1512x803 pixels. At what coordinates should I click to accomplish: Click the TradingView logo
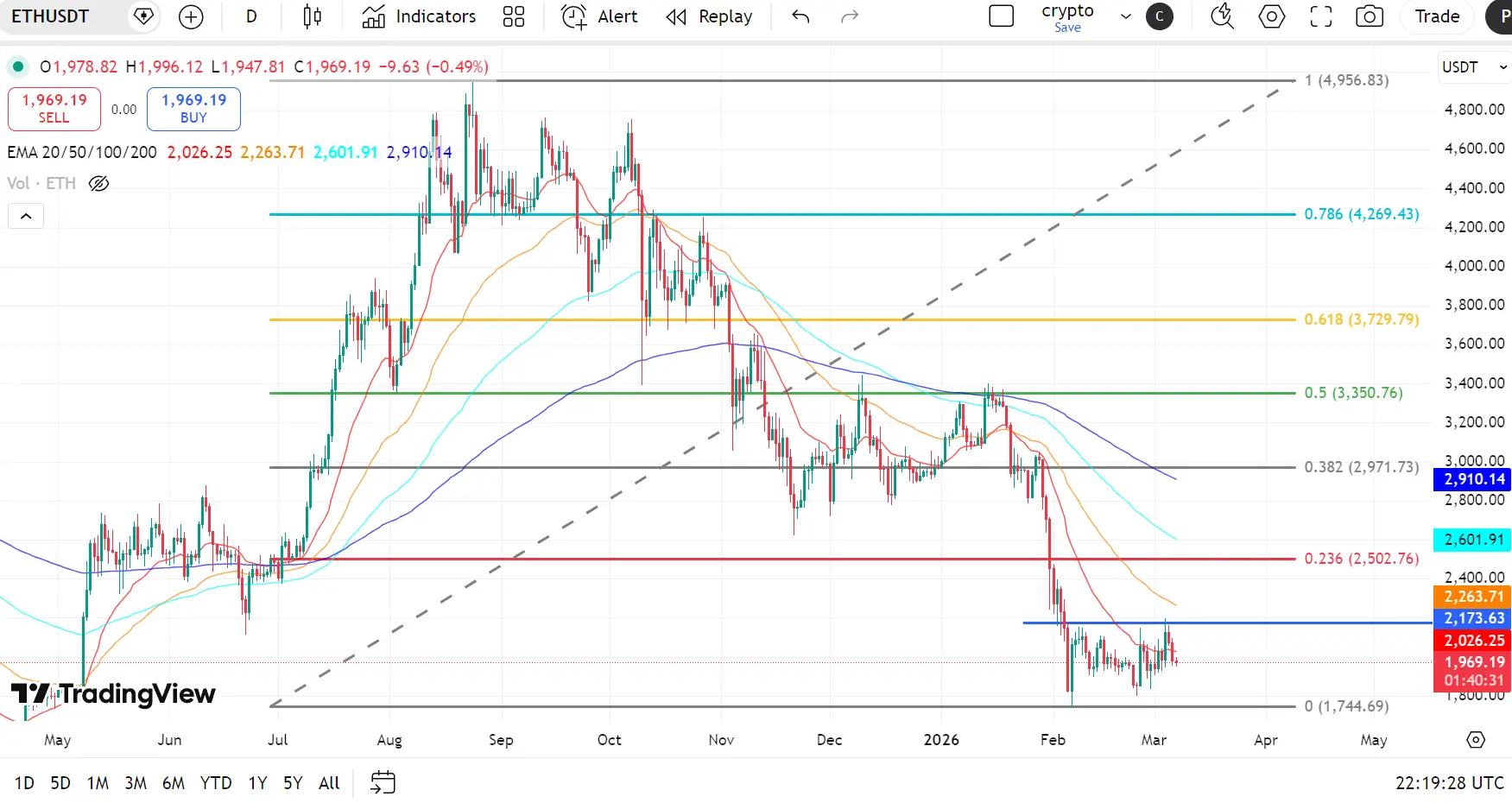coord(113,693)
